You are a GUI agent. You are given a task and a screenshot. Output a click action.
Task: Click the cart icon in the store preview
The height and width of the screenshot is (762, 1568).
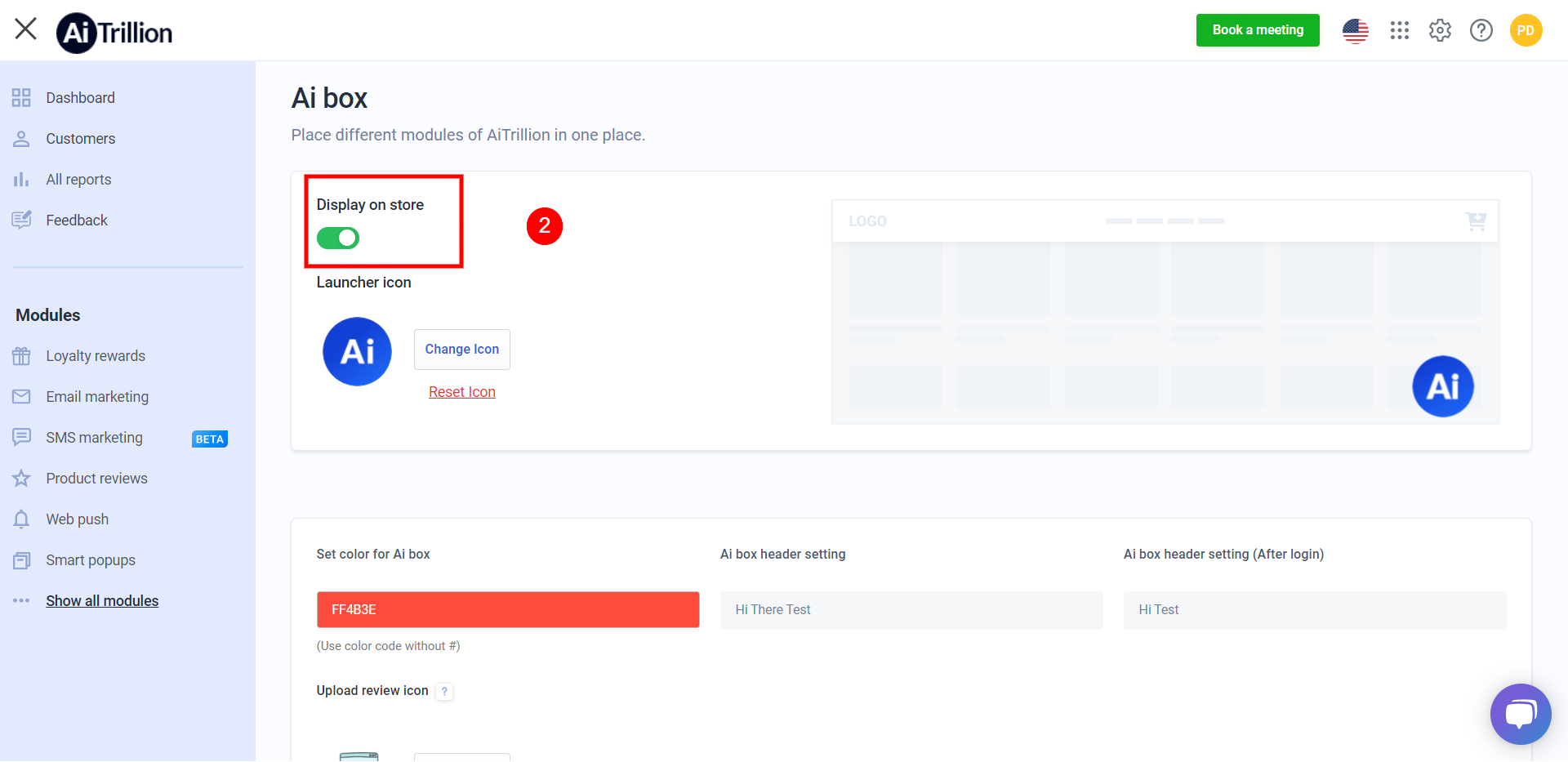[1476, 221]
